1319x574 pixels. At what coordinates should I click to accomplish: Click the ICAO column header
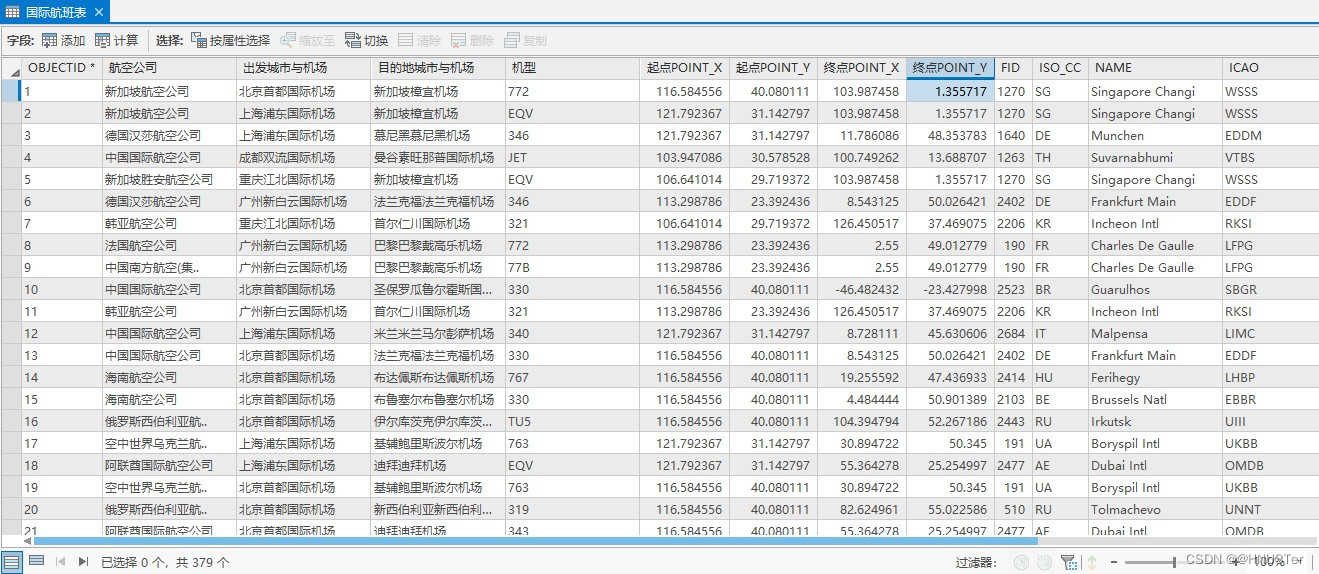coord(1270,68)
